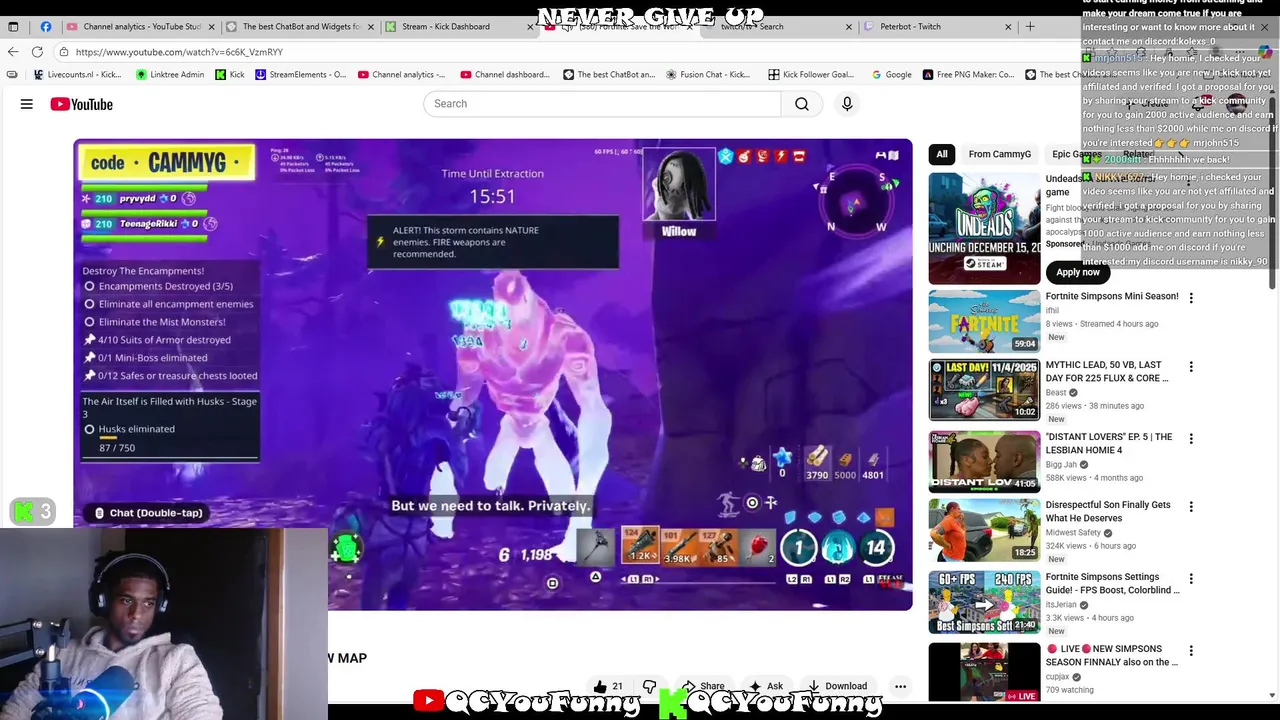Open Fortnite Simpsons Mini Season thumbnail
The image size is (1280, 720).
[984, 321]
